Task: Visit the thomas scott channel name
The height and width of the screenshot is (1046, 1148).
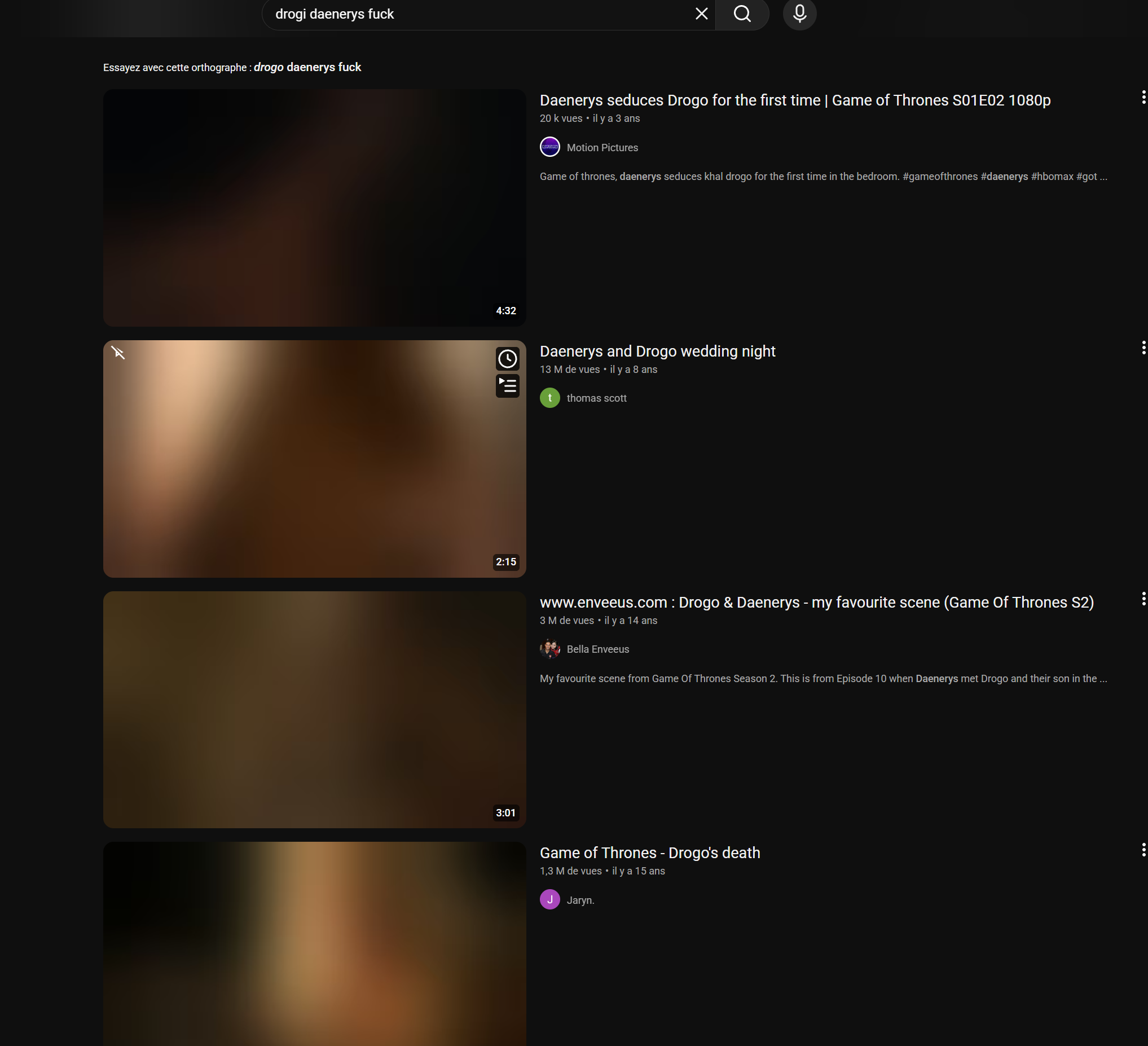Action: pyautogui.click(x=597, y=398)
